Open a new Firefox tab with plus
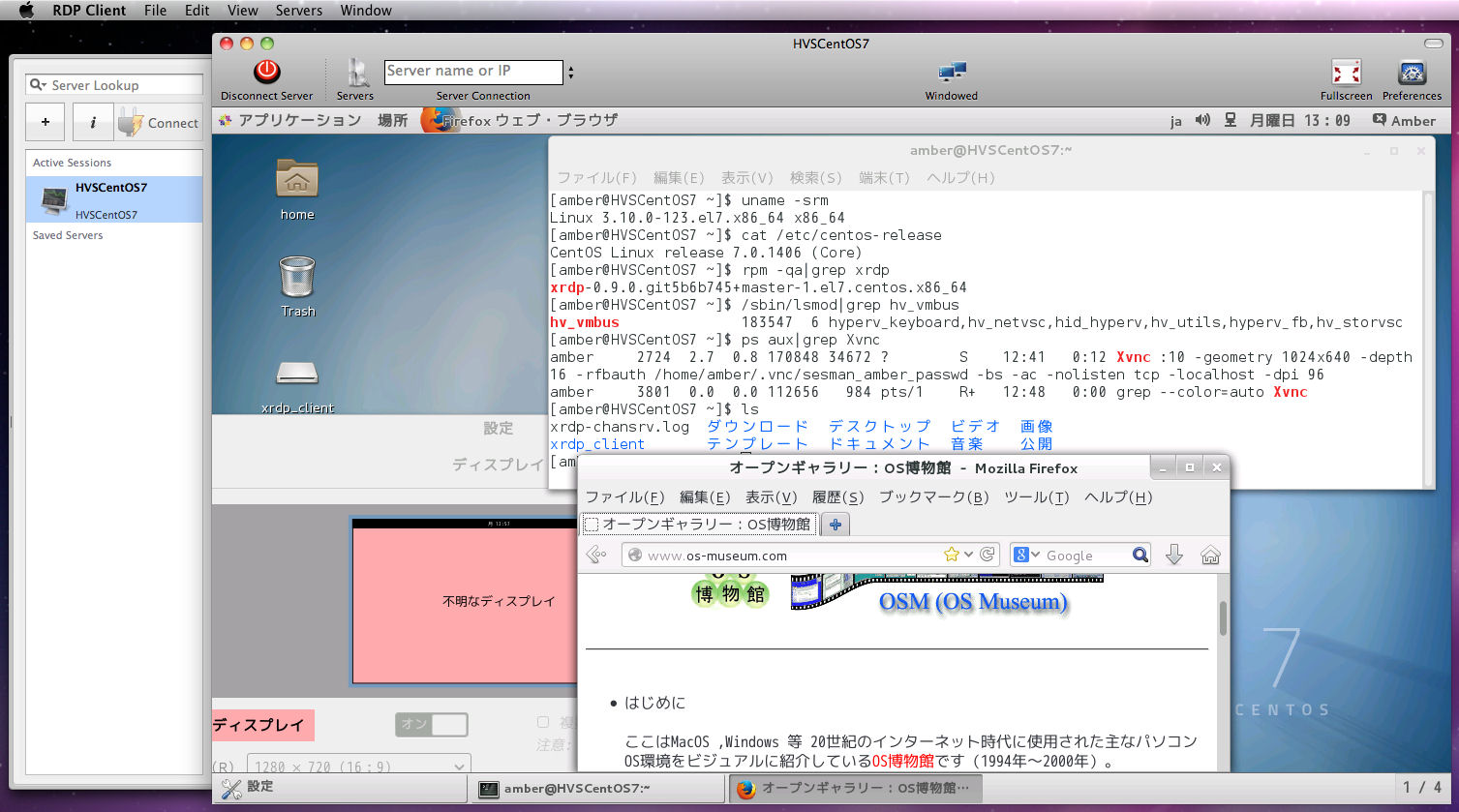The image size is (1459, 812). coord(835,524)
